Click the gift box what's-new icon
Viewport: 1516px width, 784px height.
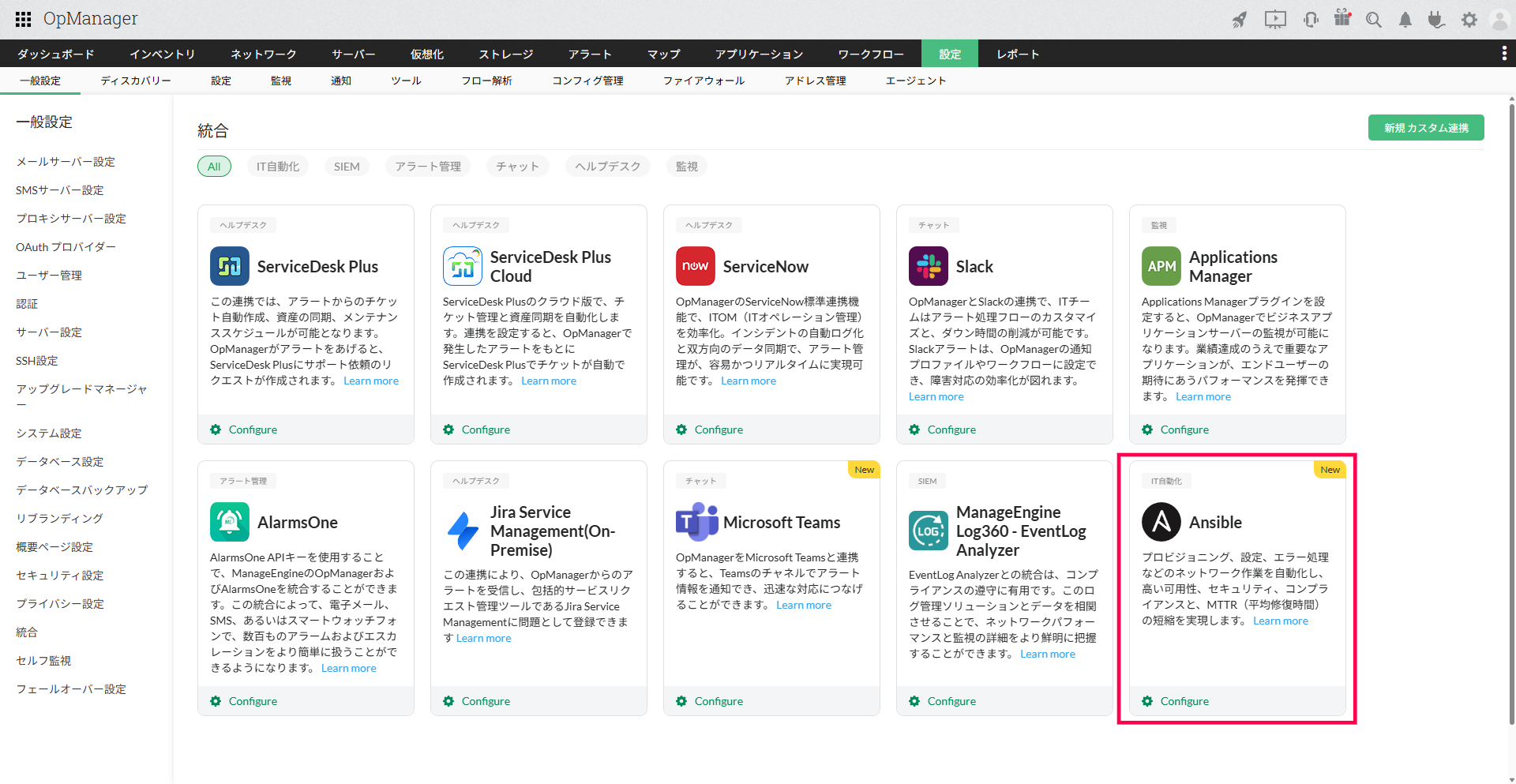(x=1342, y=18)
